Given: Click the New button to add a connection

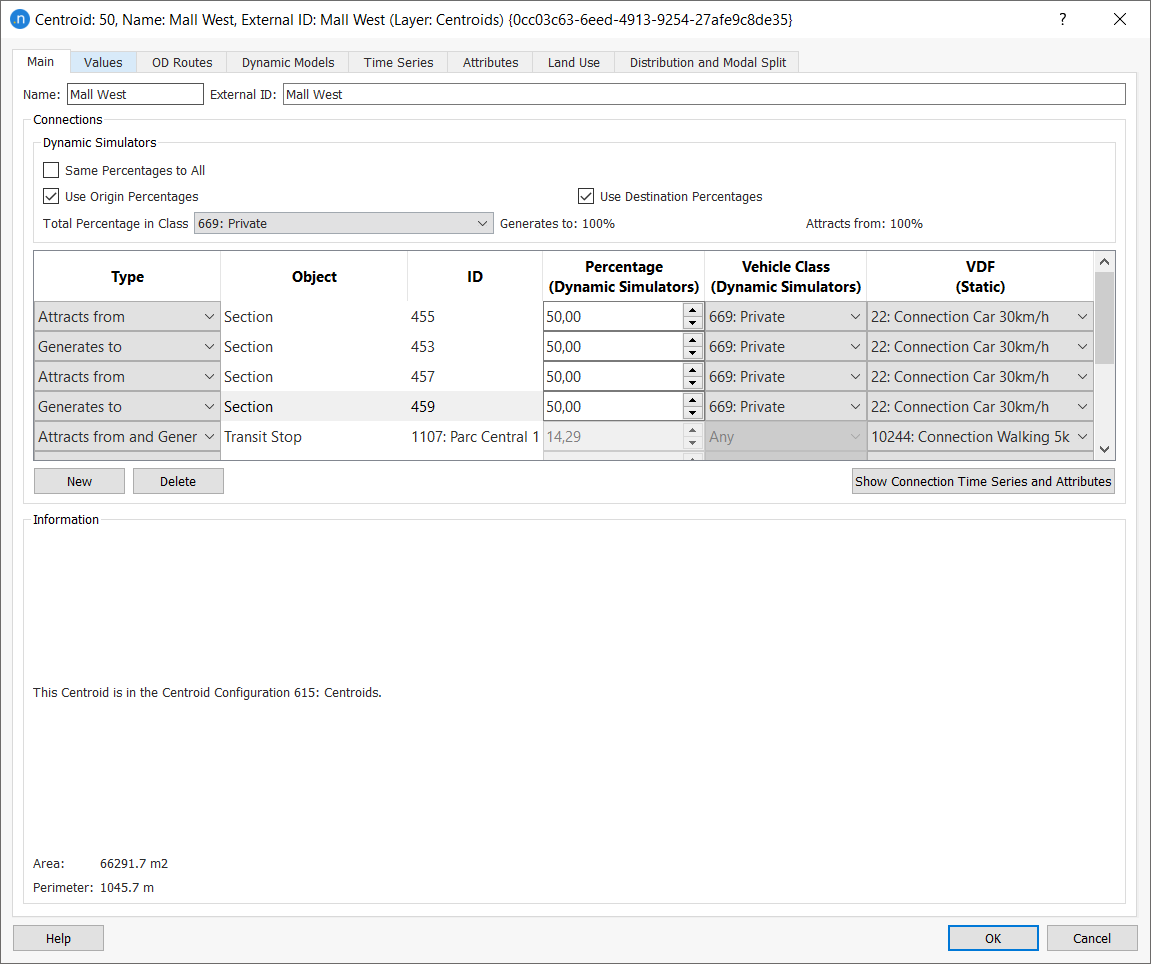Looking at the screenshot, I should tap(79, 481).
